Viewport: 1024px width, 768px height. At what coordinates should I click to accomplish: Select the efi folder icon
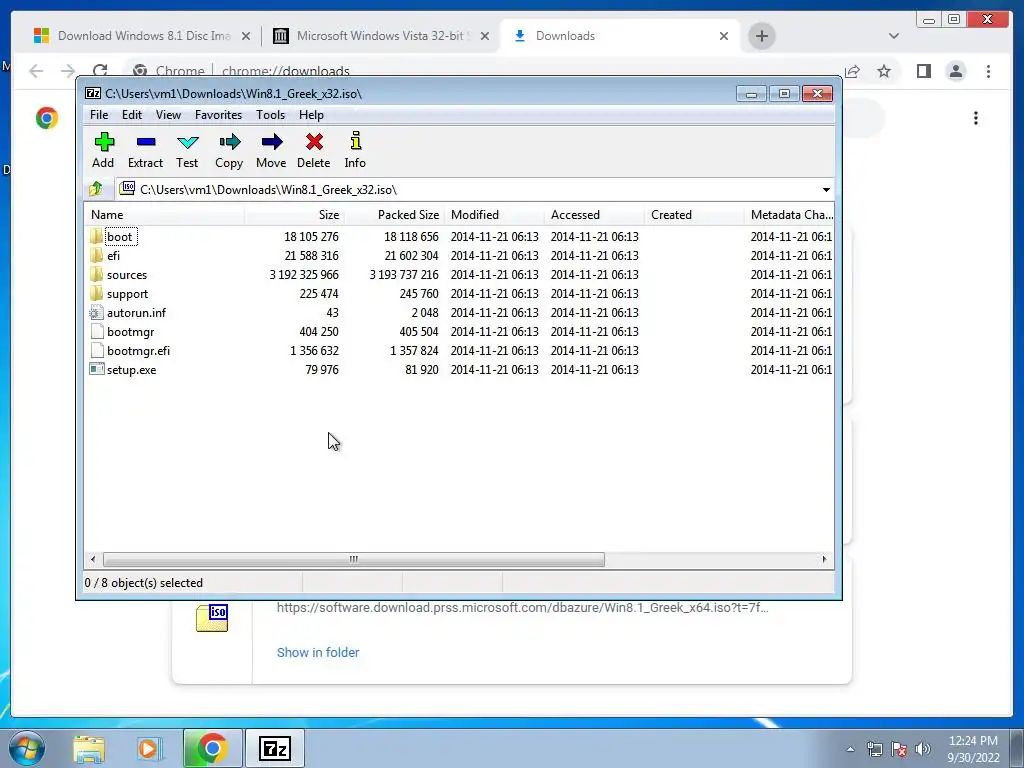[97, 255]
